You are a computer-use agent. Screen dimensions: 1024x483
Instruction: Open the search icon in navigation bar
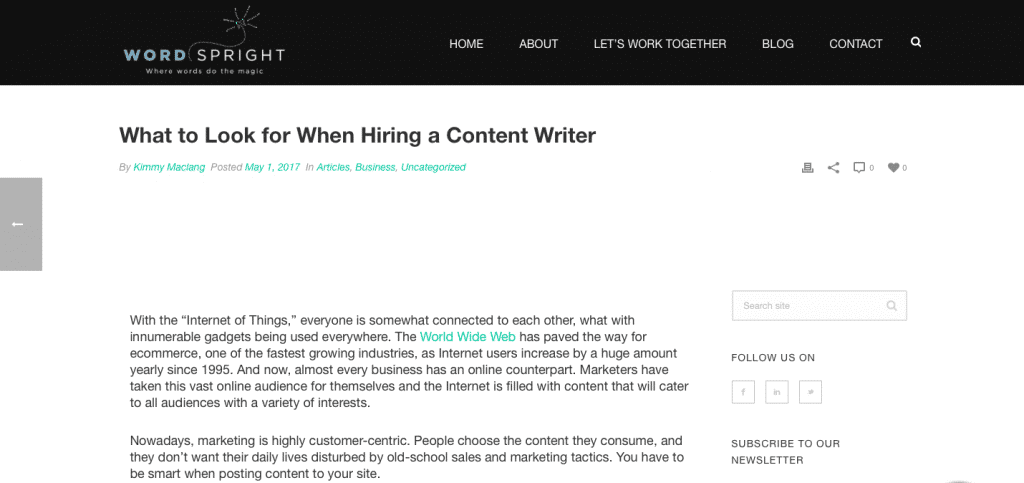tap(916, 42)
